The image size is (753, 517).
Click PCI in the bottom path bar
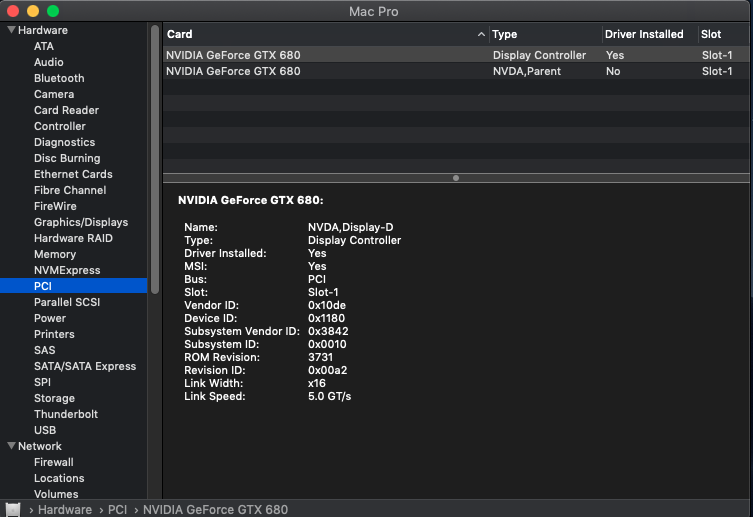tap(117, 509)
